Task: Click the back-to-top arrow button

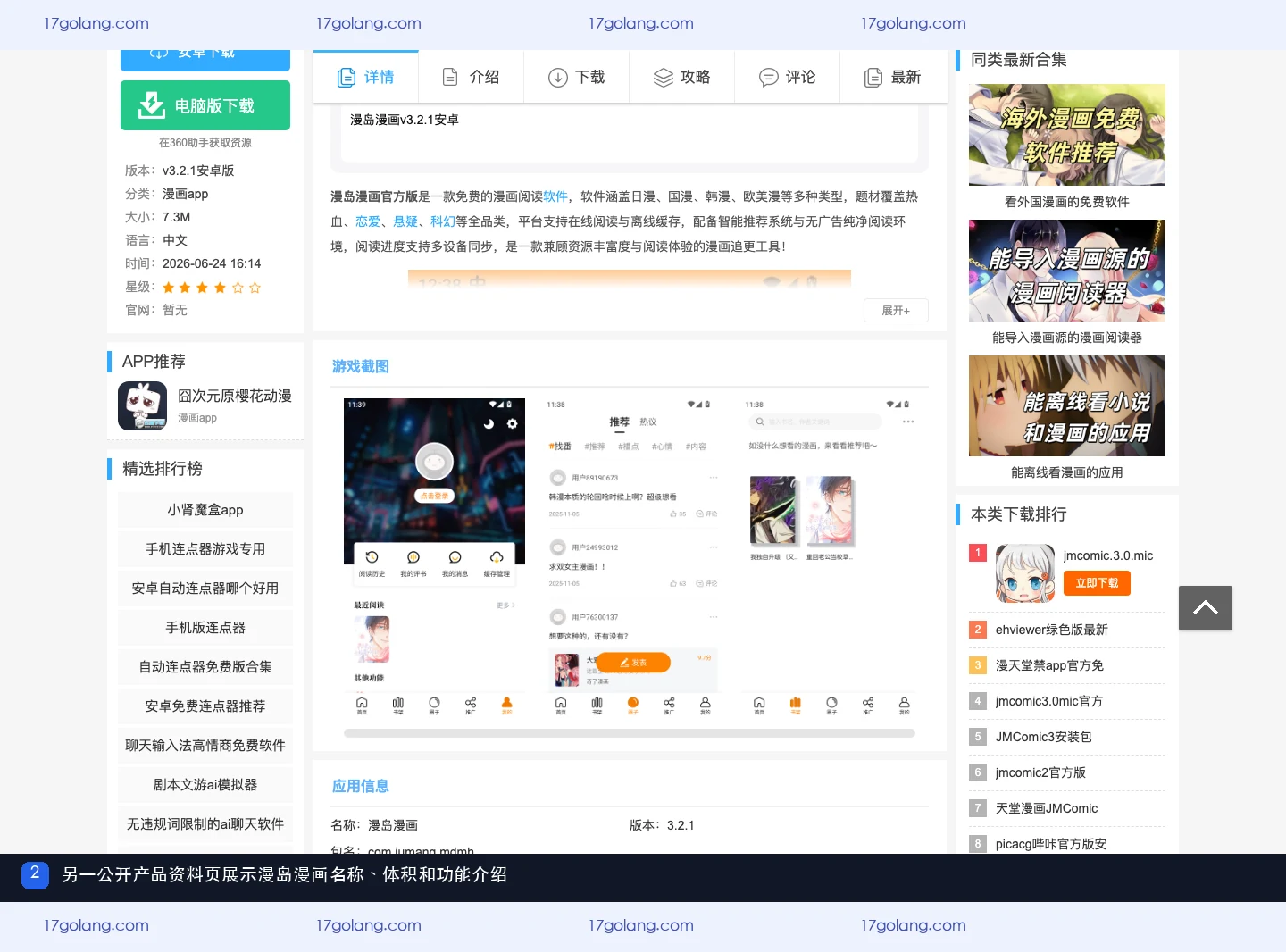Action: click(1206, 608)
